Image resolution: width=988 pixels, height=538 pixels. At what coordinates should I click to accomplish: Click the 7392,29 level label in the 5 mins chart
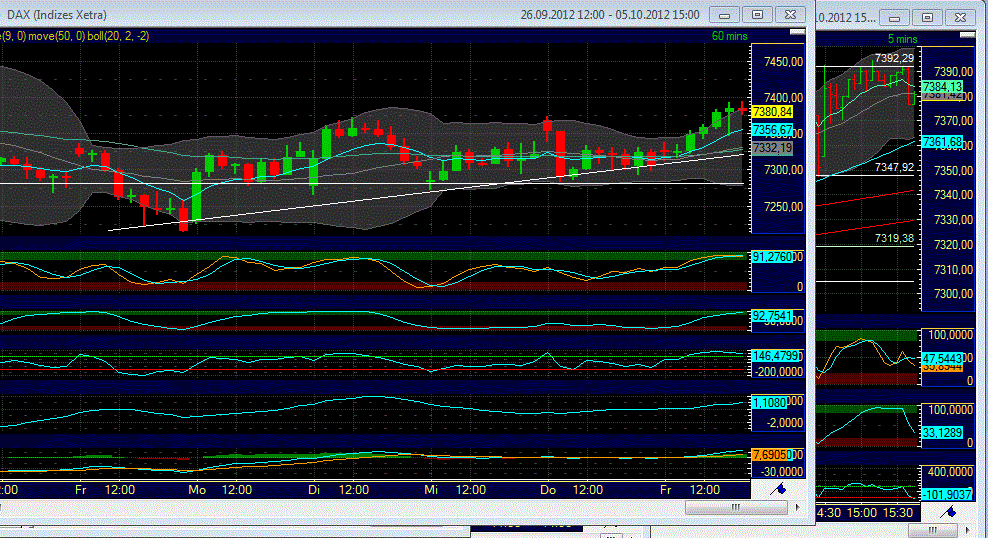click(x=894, y=59)
